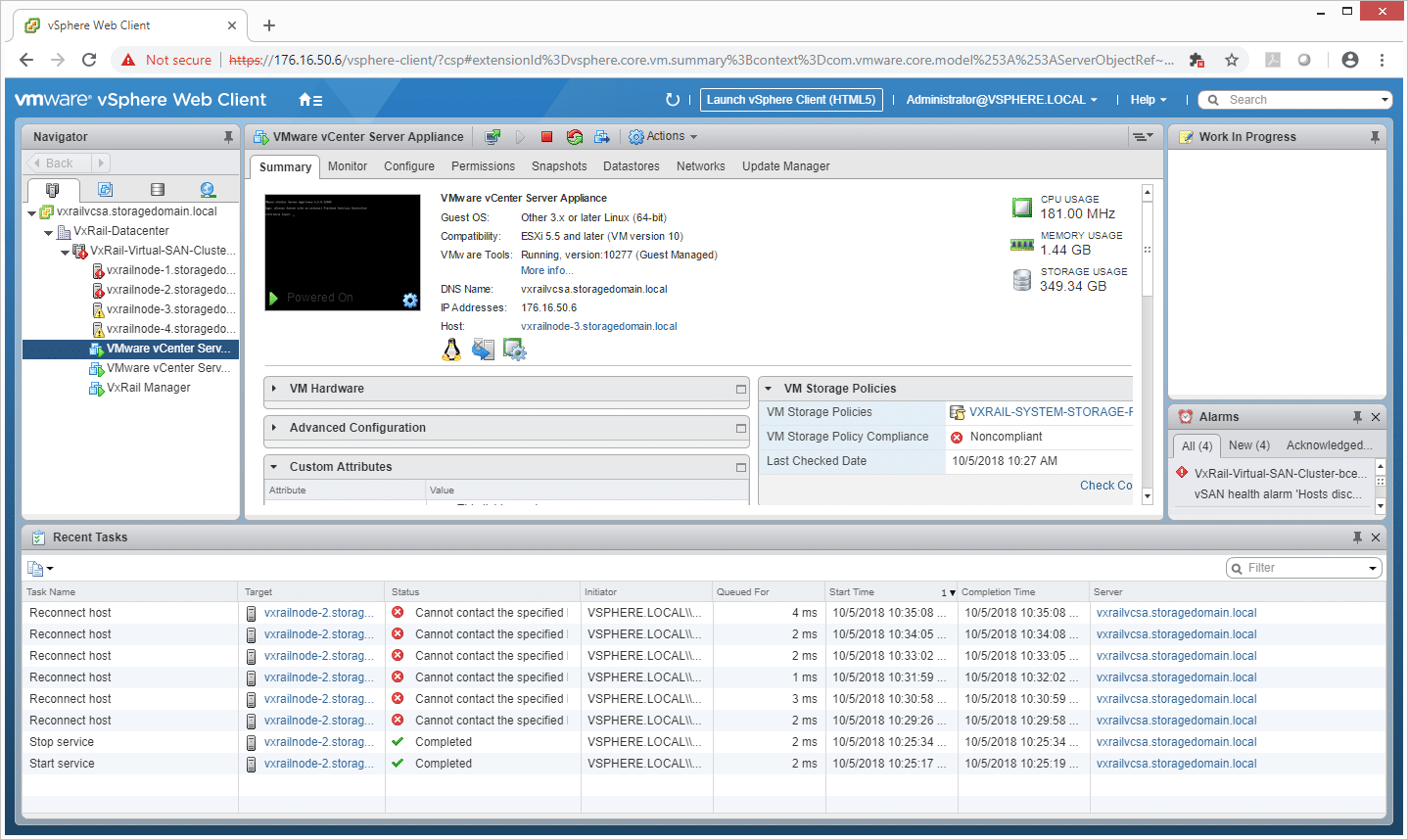Open host link vxrailnode-3.storagedomain.local
1408x840 pixels.
click(x=598, y=327)
